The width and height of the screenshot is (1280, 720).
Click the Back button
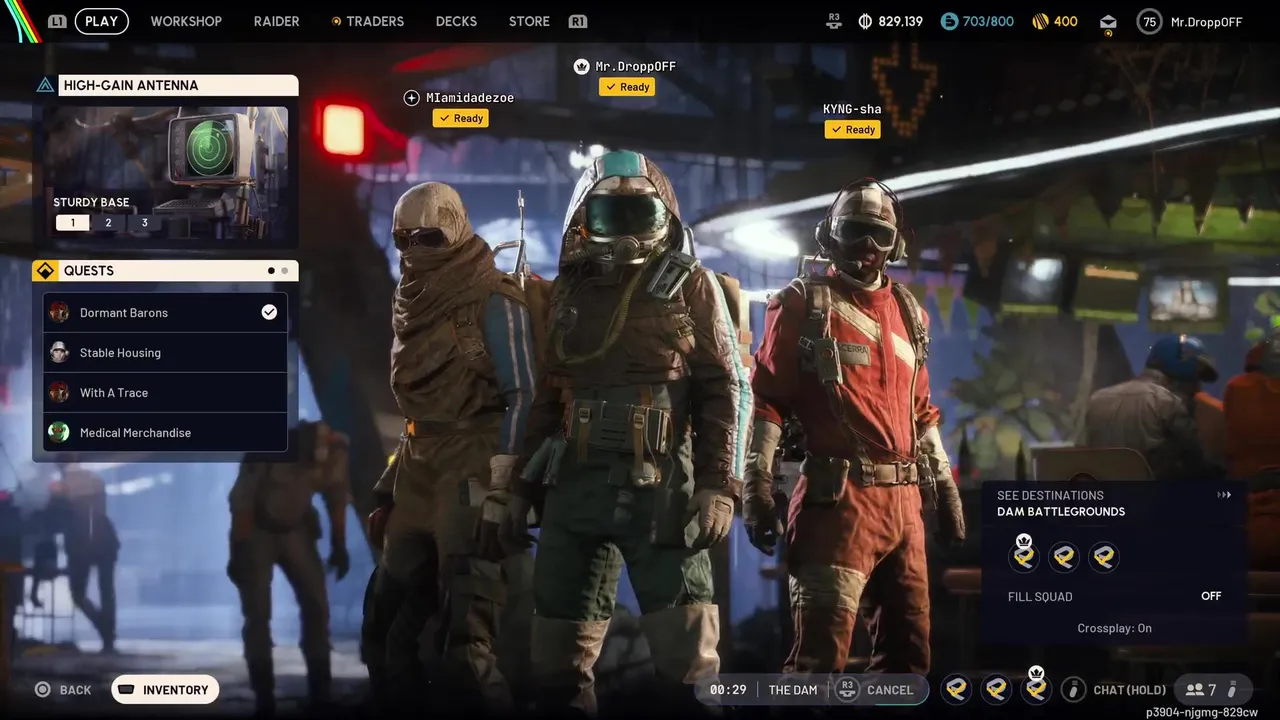(64, 690)
